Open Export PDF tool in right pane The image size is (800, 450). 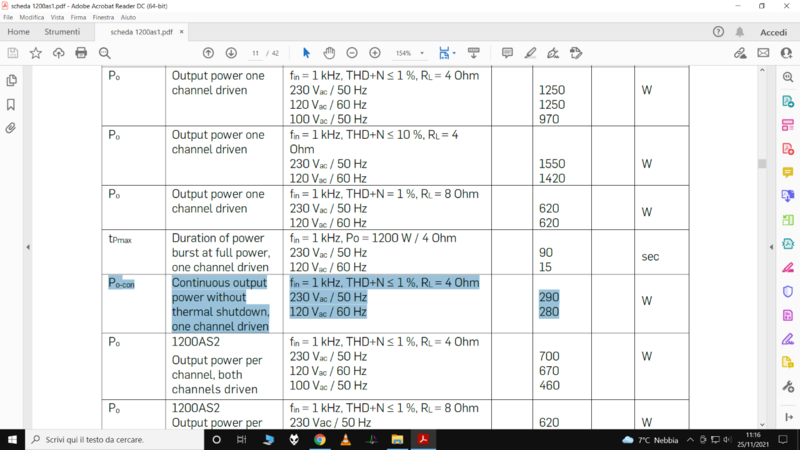click(788, 101)
